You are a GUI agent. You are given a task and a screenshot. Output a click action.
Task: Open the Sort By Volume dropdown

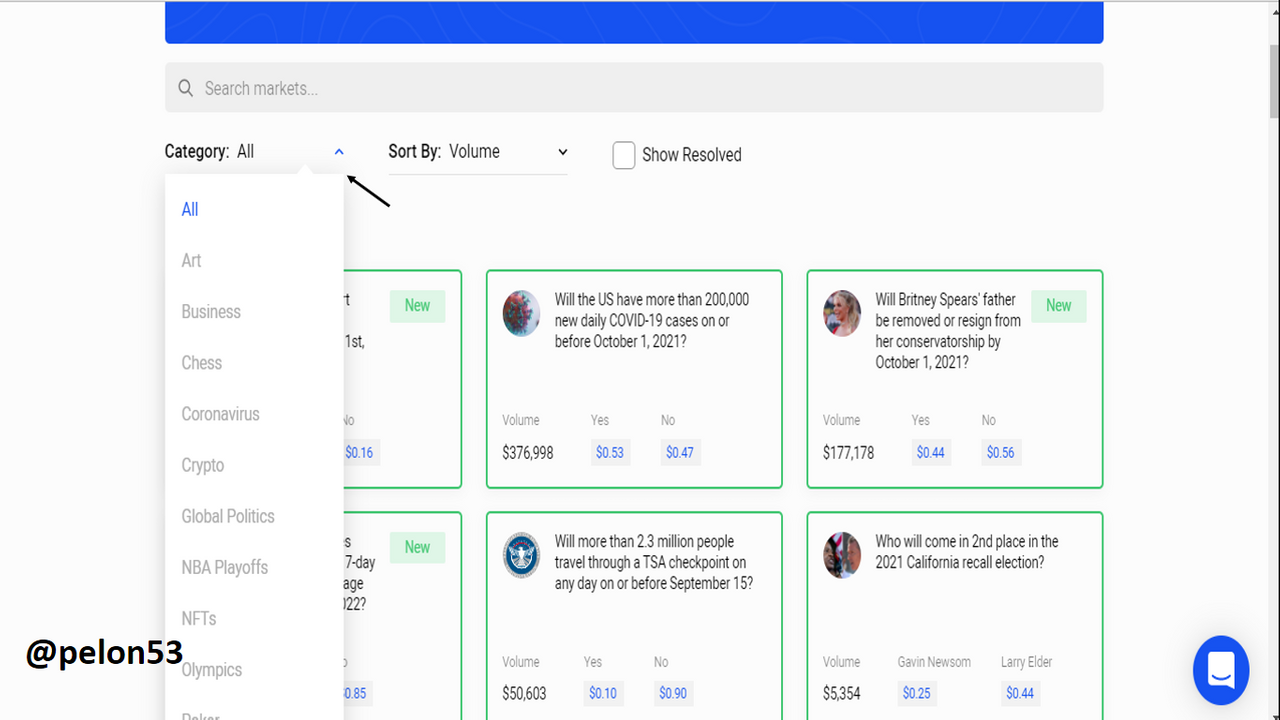click(x=478, y=152)
